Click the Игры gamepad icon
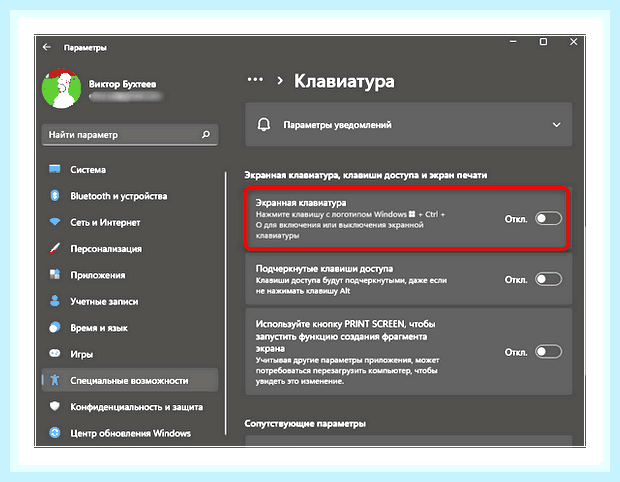This screenshot has height=482, width=620. (55, 353)
